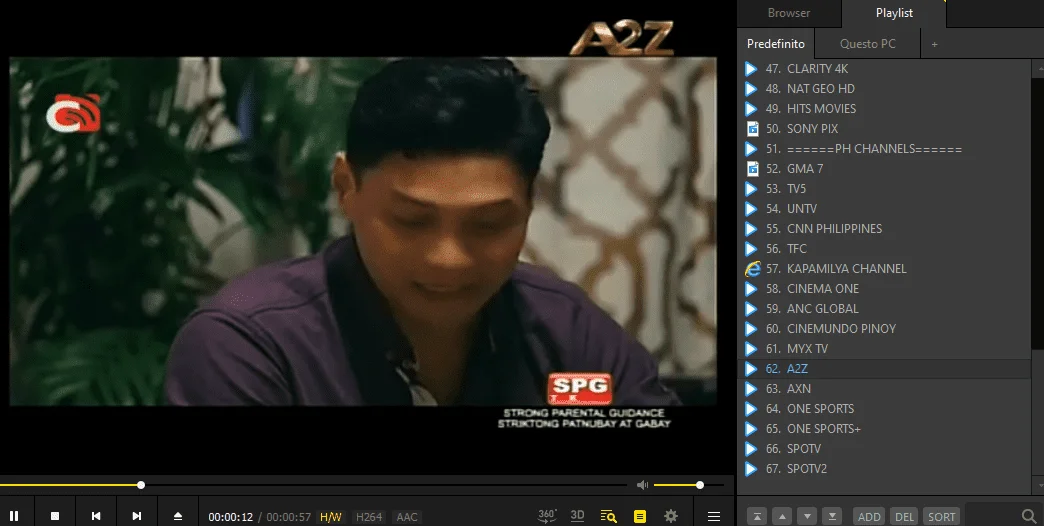This screenshot has width=1044, height=526.
Task: Click the DEL playlist button
Action: click(x=904, y=517)
